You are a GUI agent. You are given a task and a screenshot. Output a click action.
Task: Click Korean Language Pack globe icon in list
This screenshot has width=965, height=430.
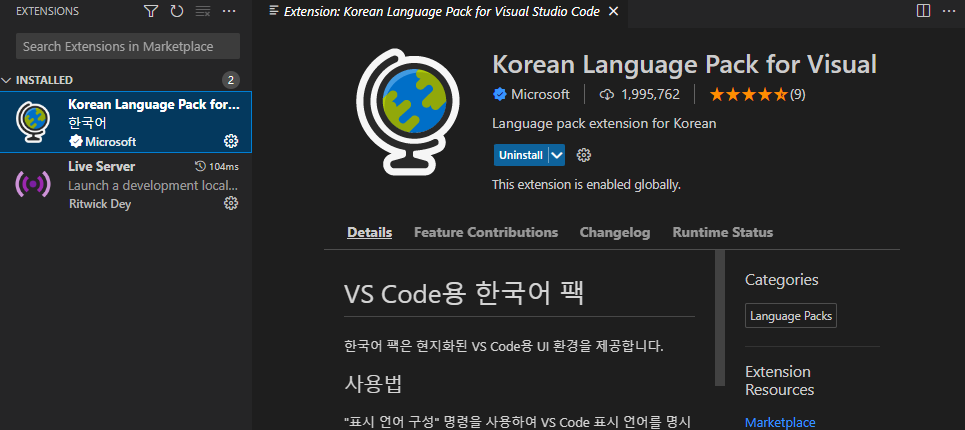click(x=33, y=122)
